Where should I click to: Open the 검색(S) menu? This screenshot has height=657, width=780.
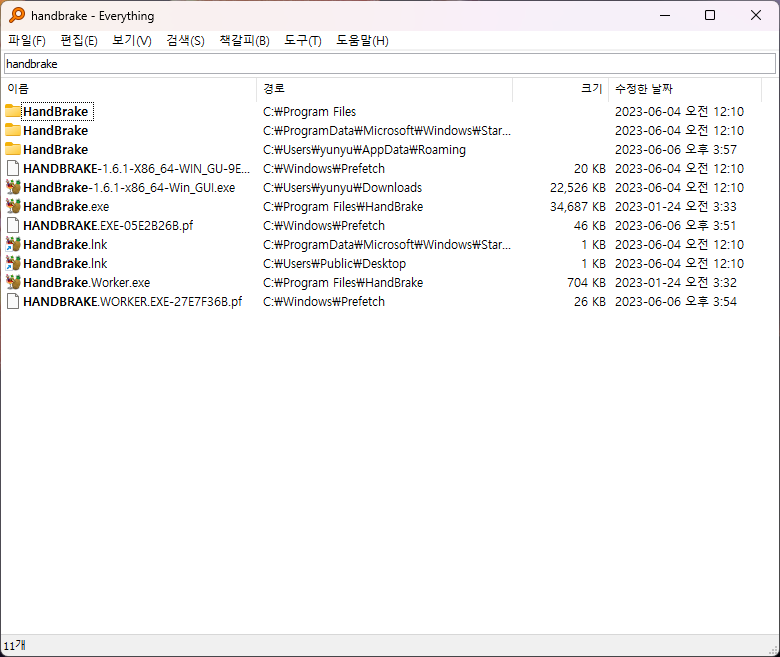[x=186, y=41]
